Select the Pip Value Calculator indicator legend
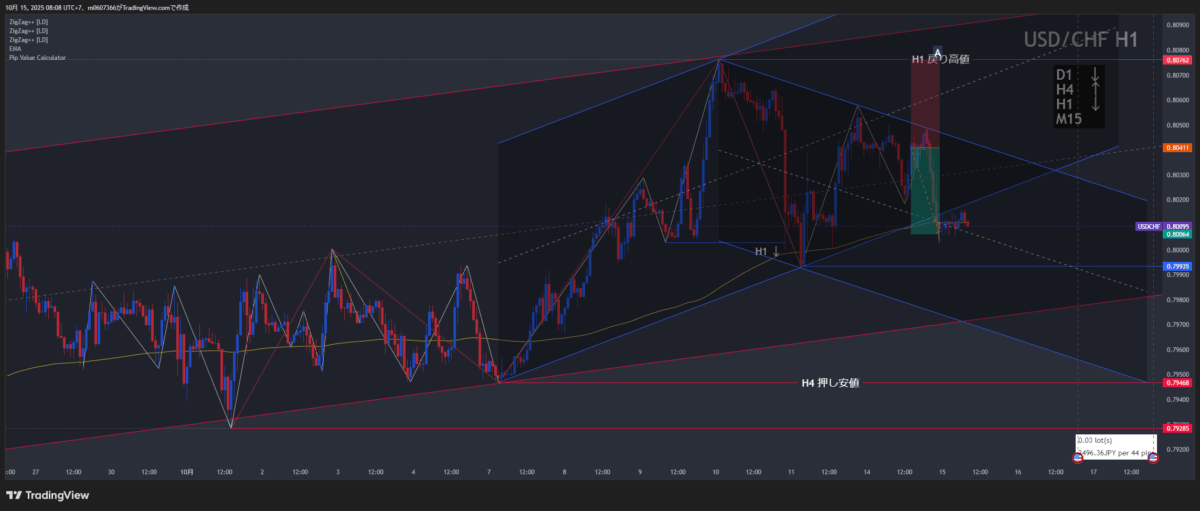The width and height of the screenshot is (1200, 511). tap(36, 58)
